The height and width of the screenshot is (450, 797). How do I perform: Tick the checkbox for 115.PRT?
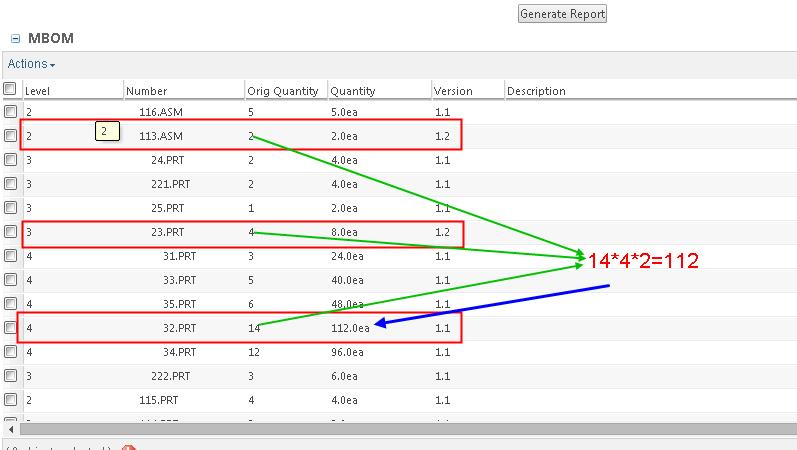[10, 400]
